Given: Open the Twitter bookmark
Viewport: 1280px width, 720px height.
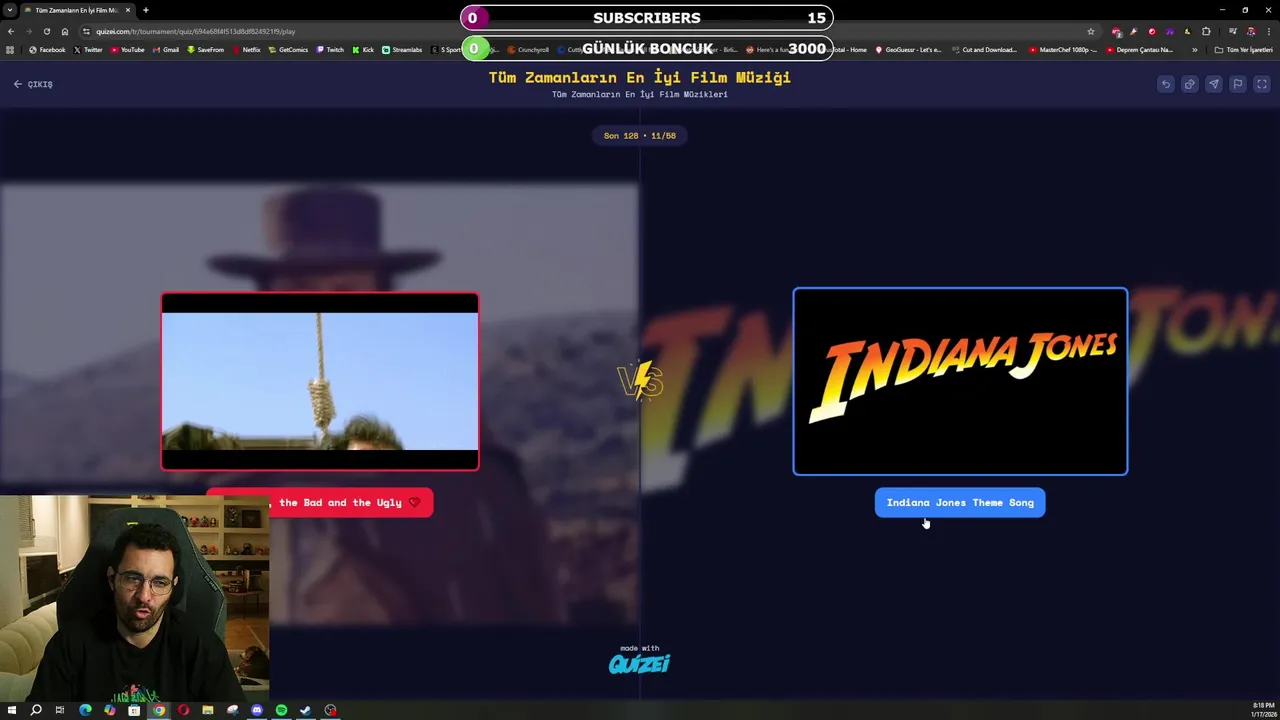Looking at the screenshot, I should click(88, 50).
